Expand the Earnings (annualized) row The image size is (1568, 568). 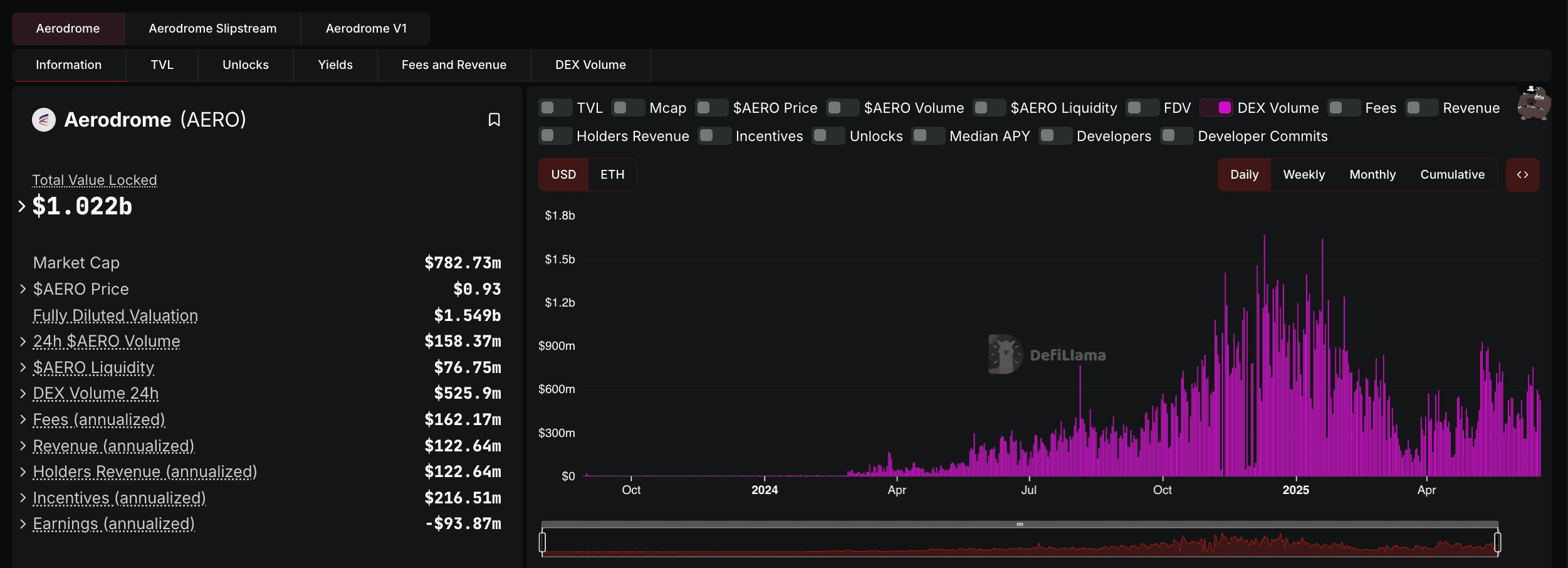[x=23, y=523]
